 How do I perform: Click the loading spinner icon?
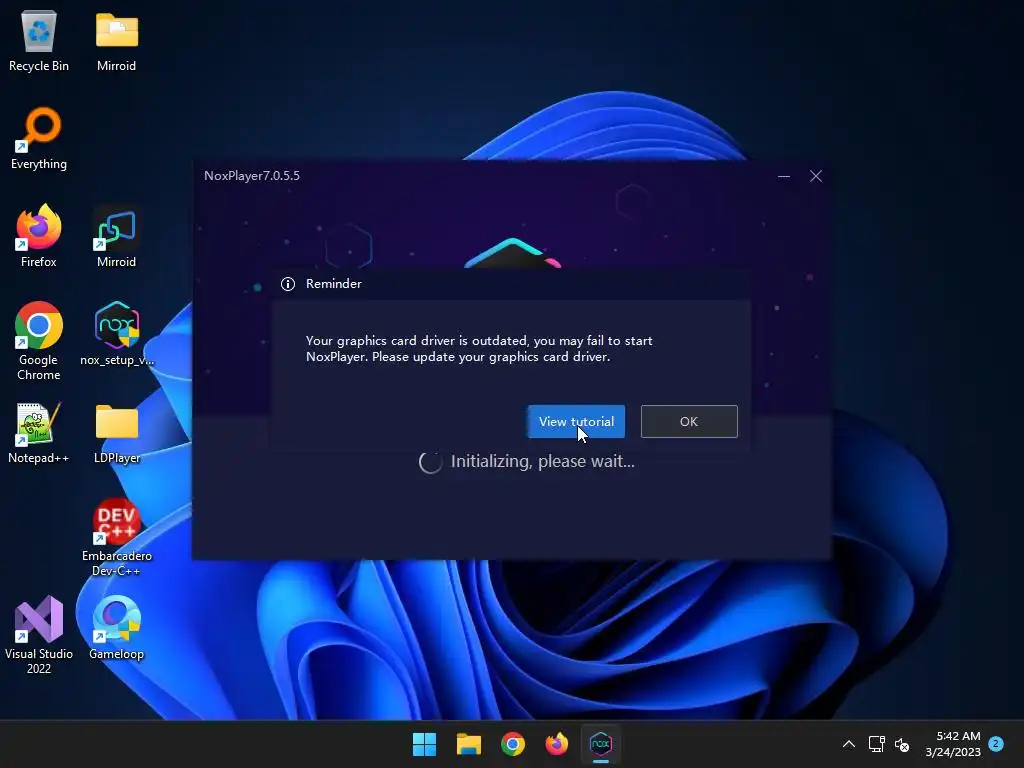pyautogui.click(x=430, y=462)
